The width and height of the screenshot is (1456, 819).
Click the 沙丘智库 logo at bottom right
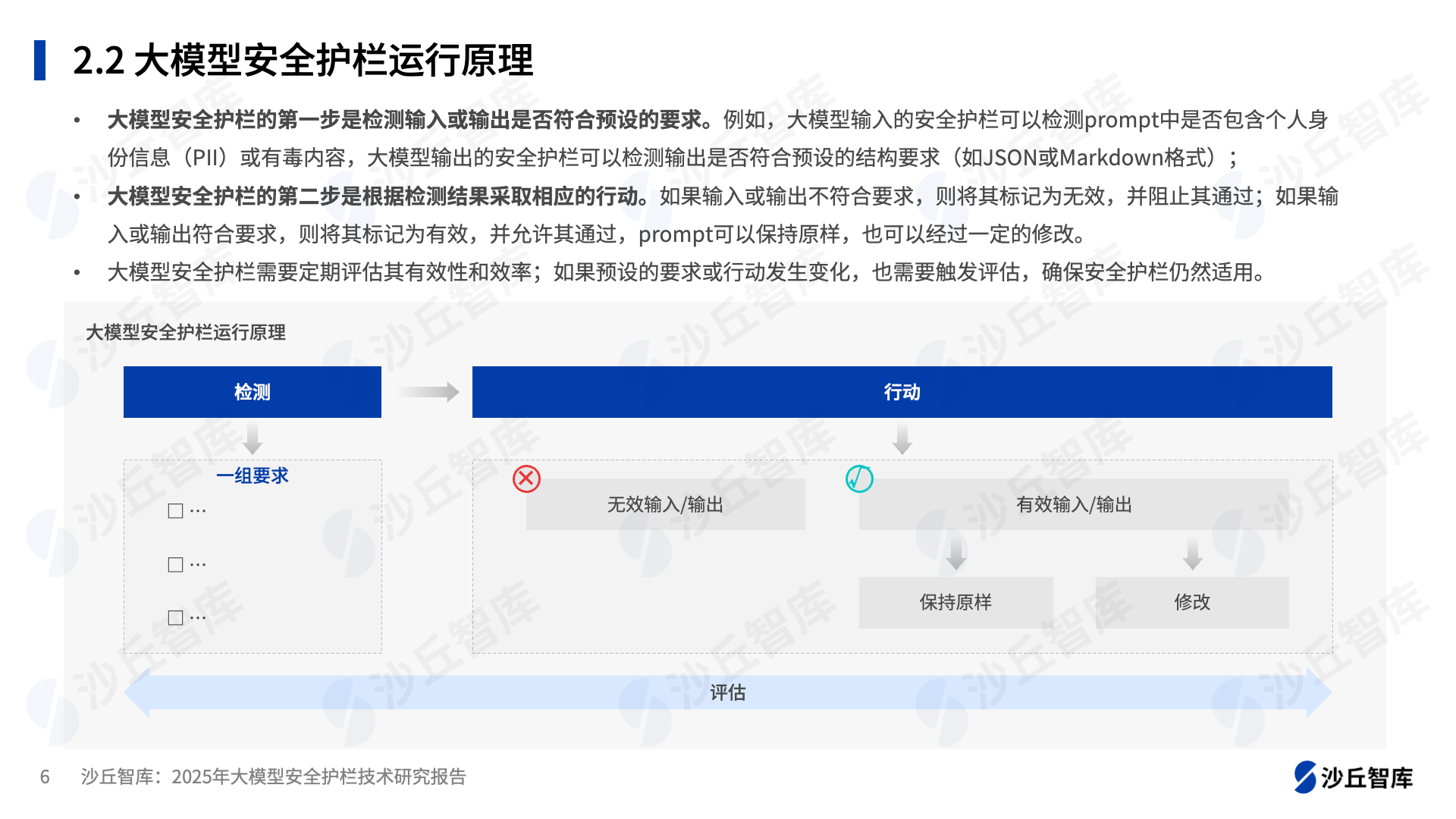tap(1353, 777)
